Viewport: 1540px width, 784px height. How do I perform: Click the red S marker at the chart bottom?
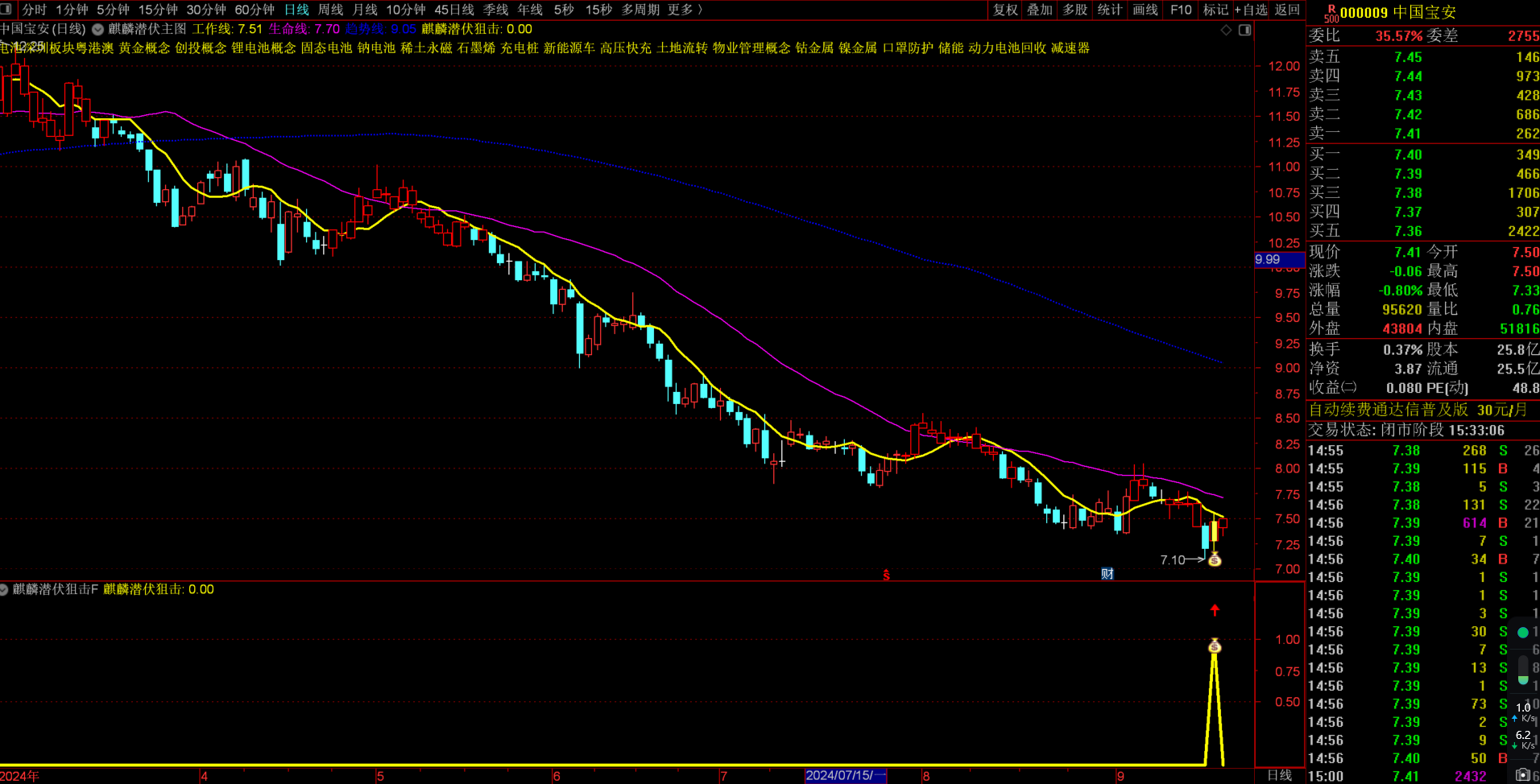[x=886, y=575]
